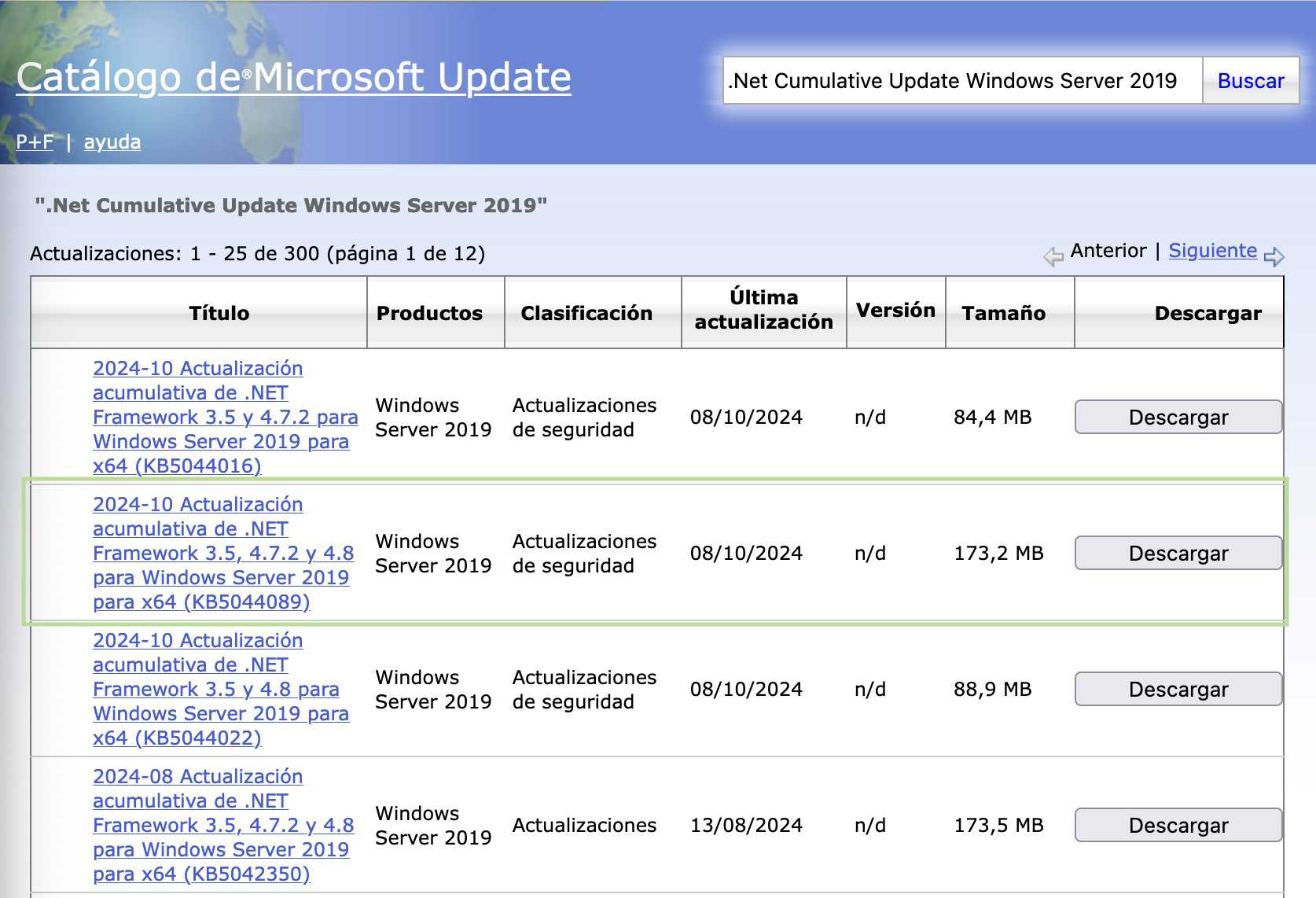Click the quoted search query heading
Screen dimensions: 1316x898
[291, 205]
